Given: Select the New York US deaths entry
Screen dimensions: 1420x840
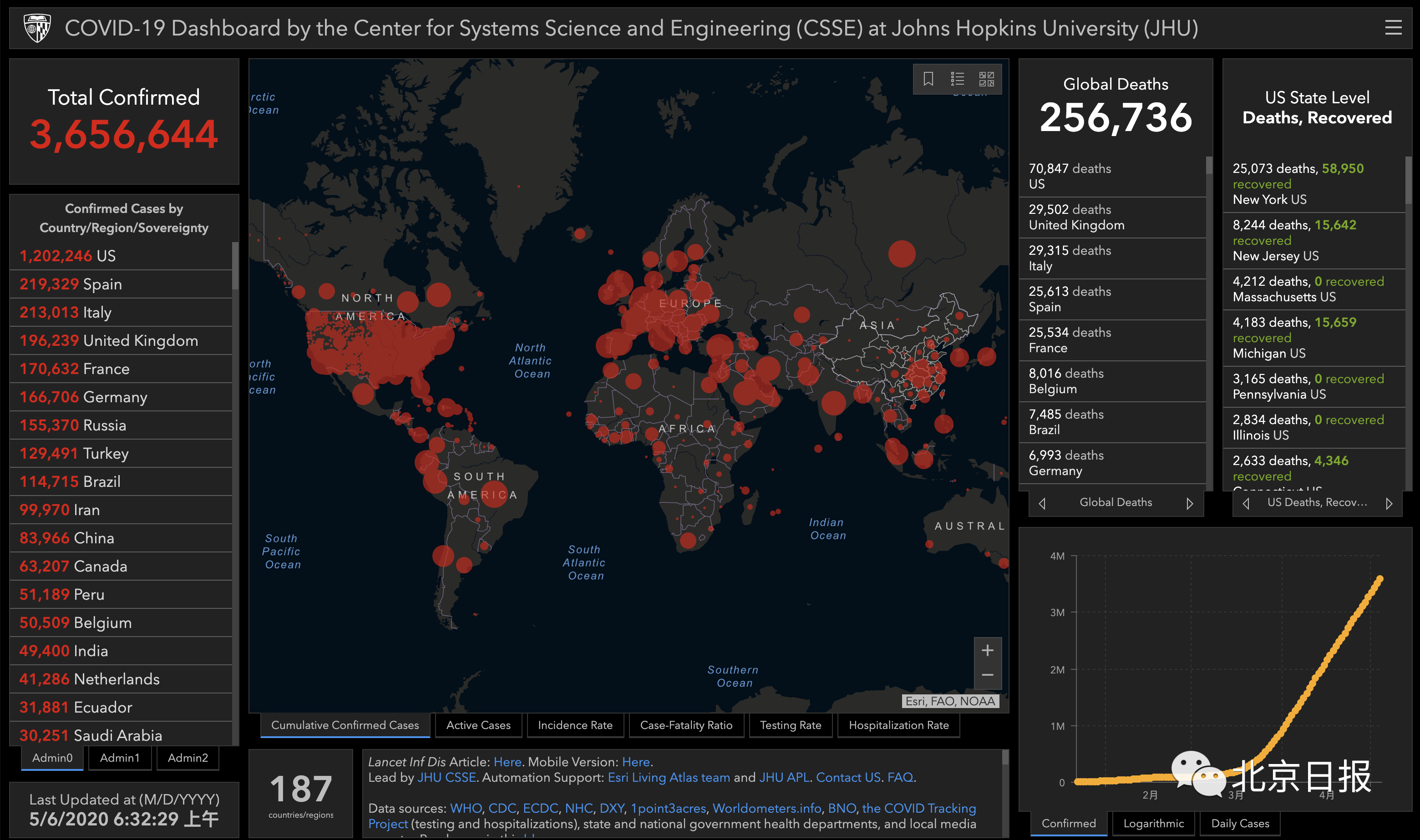Looking at the screenshot, I should coord(1313,184).
